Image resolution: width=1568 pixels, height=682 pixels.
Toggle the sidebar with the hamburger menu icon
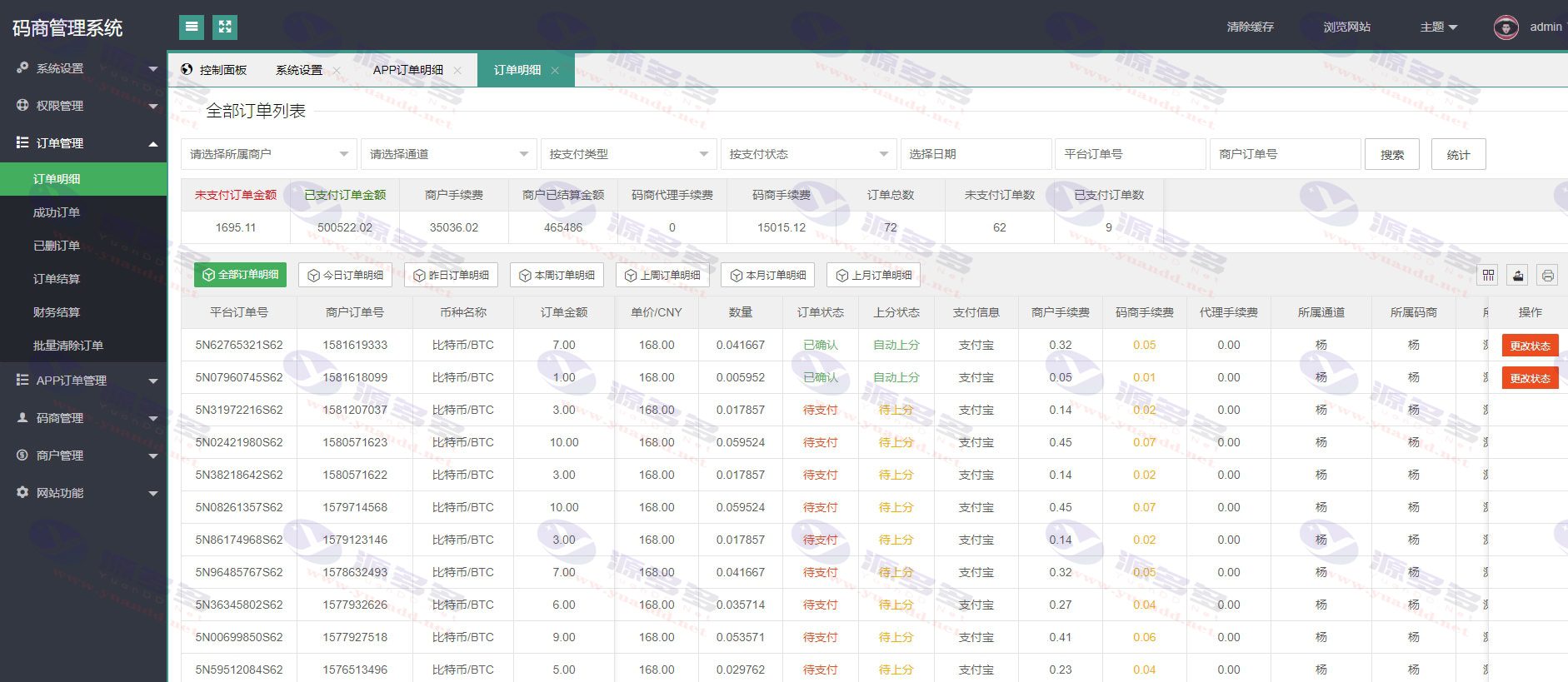coord(192,27)
